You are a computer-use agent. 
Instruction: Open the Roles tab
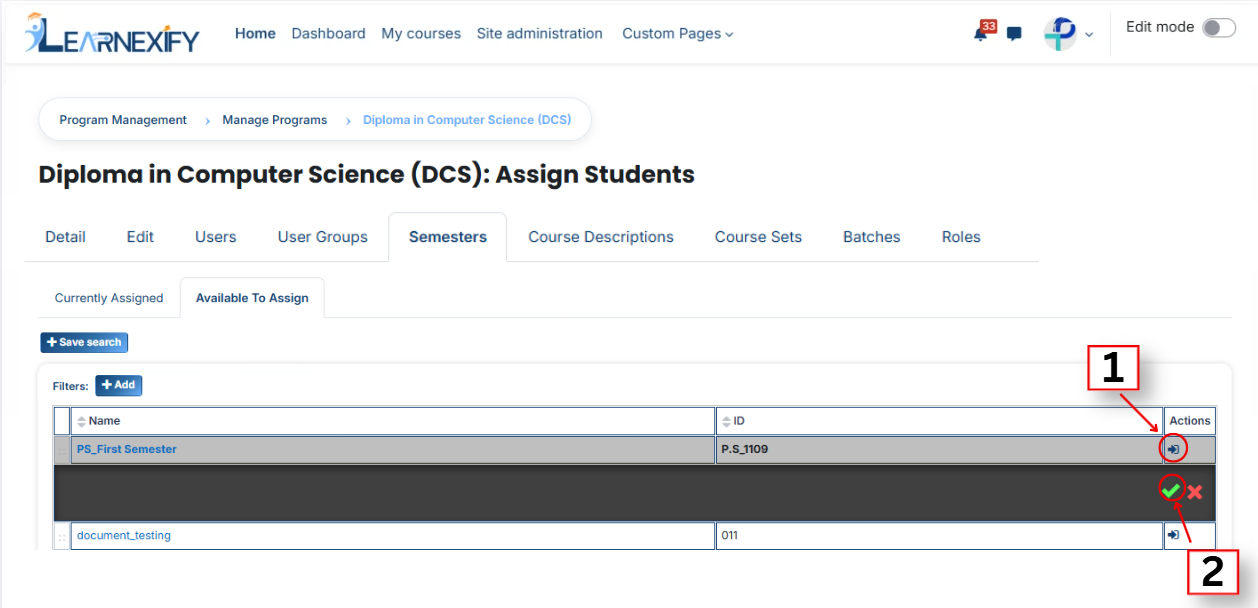(961, 237)
